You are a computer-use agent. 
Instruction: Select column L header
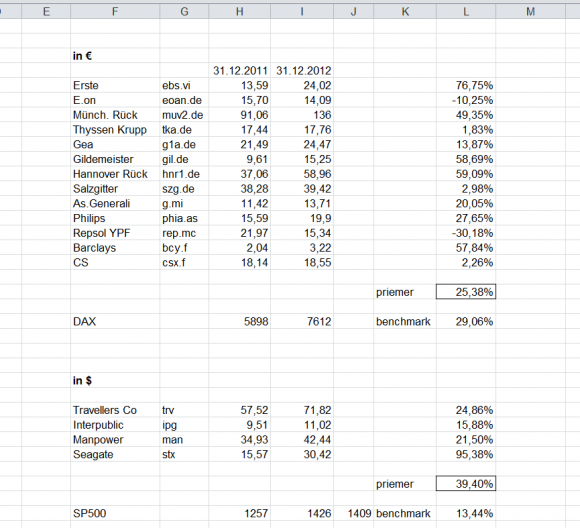point(466,11)
